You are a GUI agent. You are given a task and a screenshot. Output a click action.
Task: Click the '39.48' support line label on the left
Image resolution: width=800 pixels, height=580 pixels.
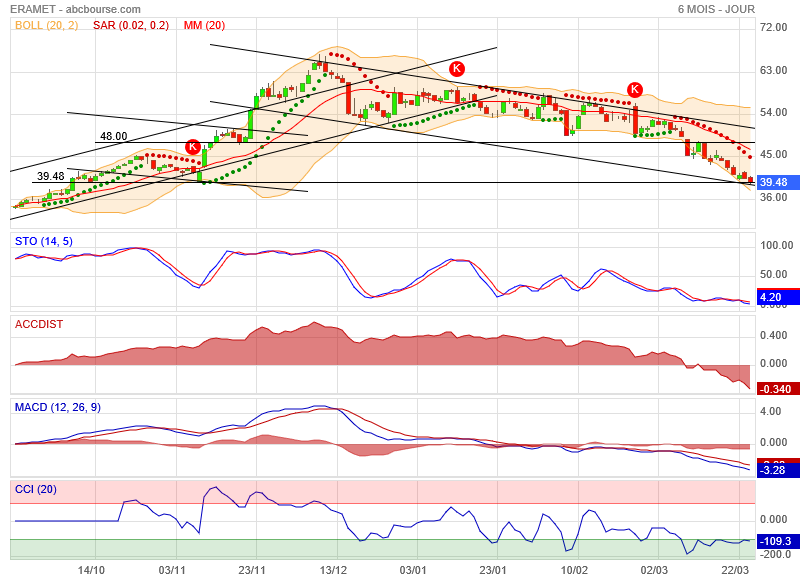pyautogui.click(x=51, y=176)
